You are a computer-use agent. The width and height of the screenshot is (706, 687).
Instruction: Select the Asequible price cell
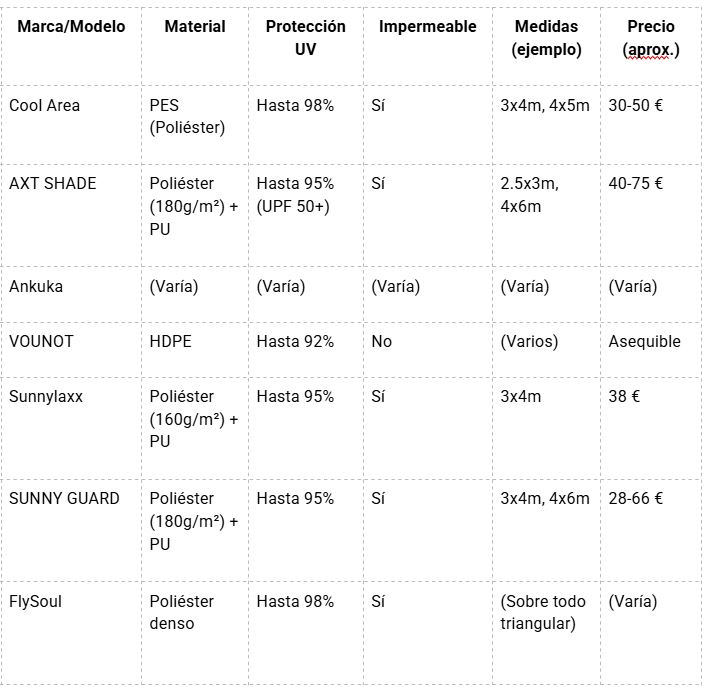pos(644,341)
